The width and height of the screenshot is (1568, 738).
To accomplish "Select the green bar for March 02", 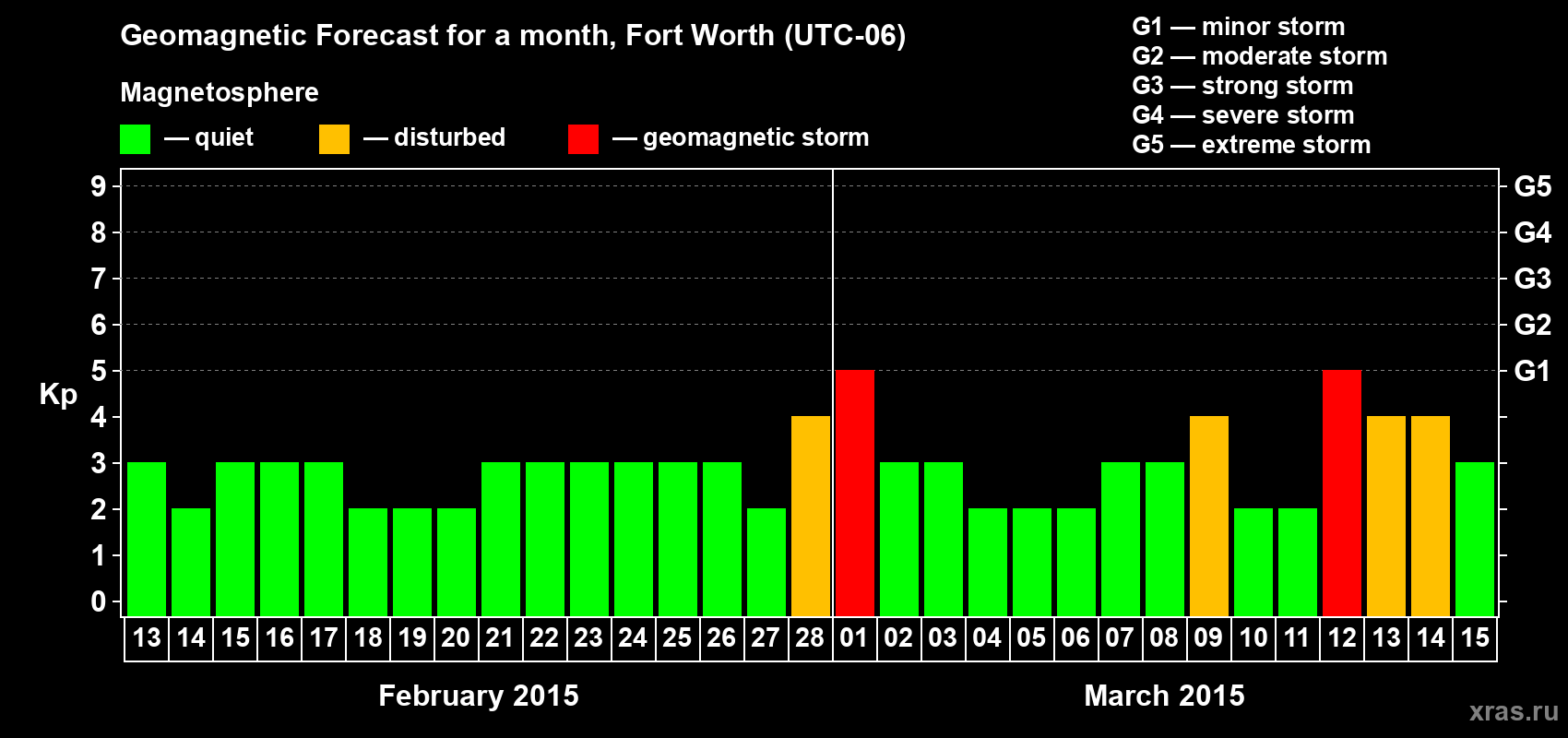I will [x=899, y=540].
